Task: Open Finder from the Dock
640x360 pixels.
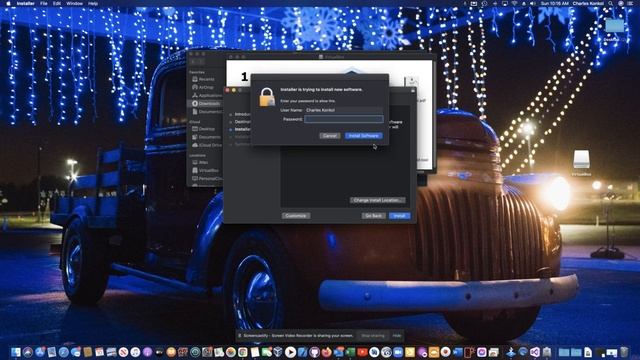Action: 16,352
